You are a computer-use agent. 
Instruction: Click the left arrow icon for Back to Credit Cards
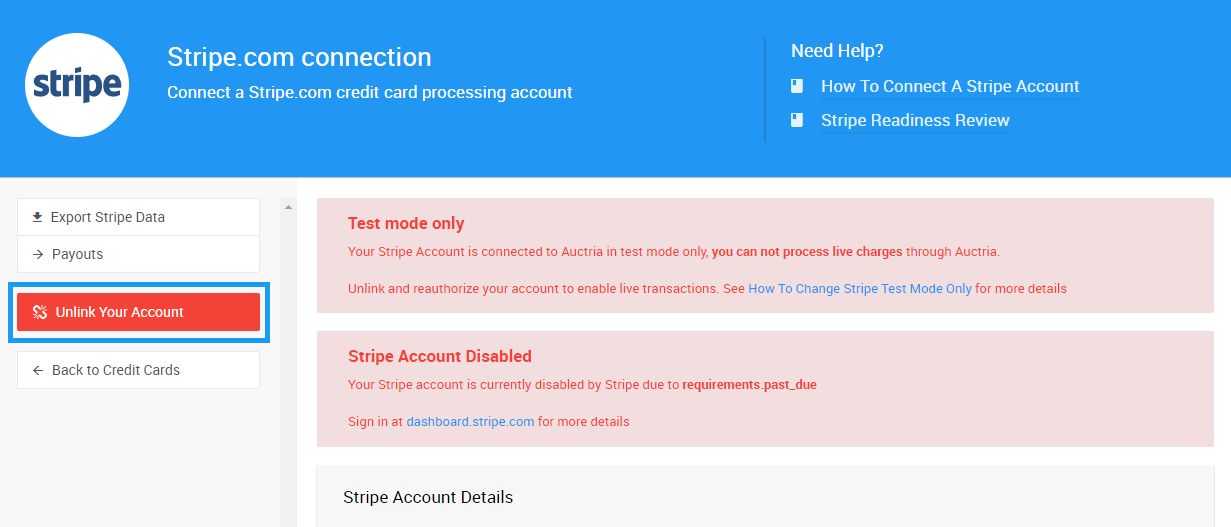tap(38, 370)
